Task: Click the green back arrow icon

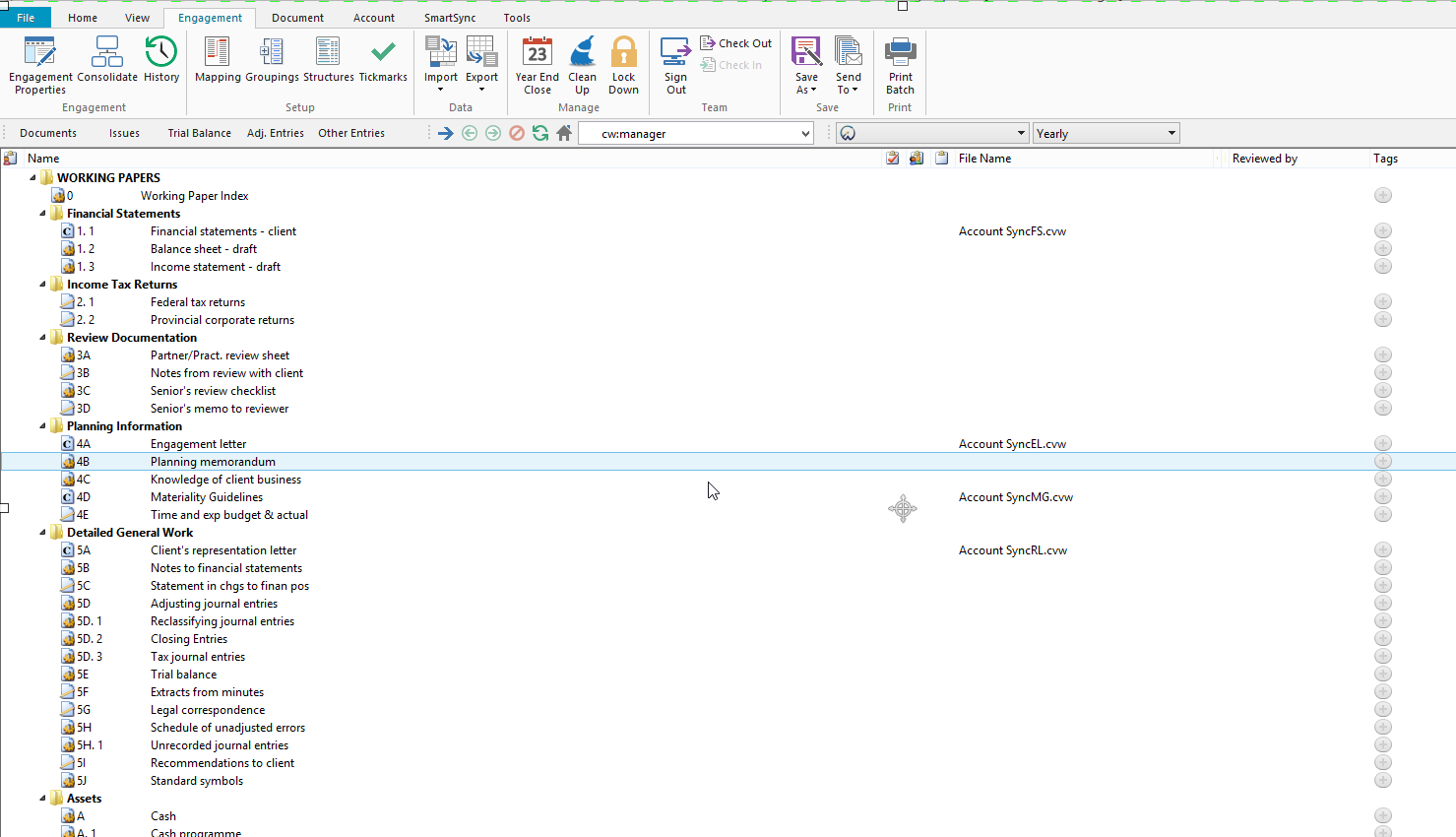Action: point(470,133)
